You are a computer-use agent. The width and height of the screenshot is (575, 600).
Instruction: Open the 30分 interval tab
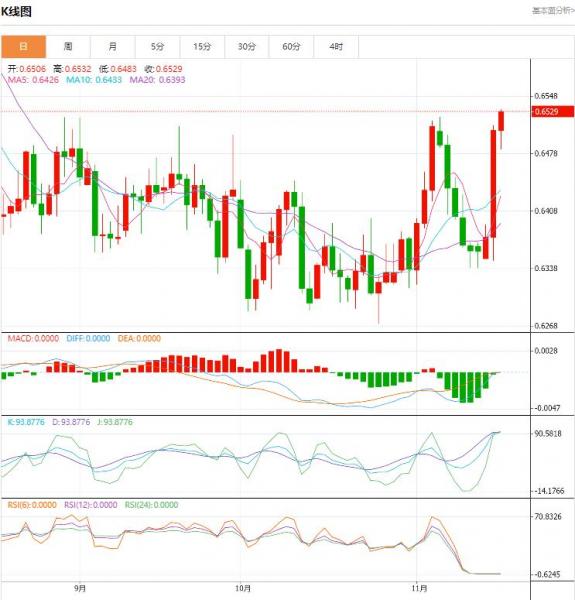[246, 47]
